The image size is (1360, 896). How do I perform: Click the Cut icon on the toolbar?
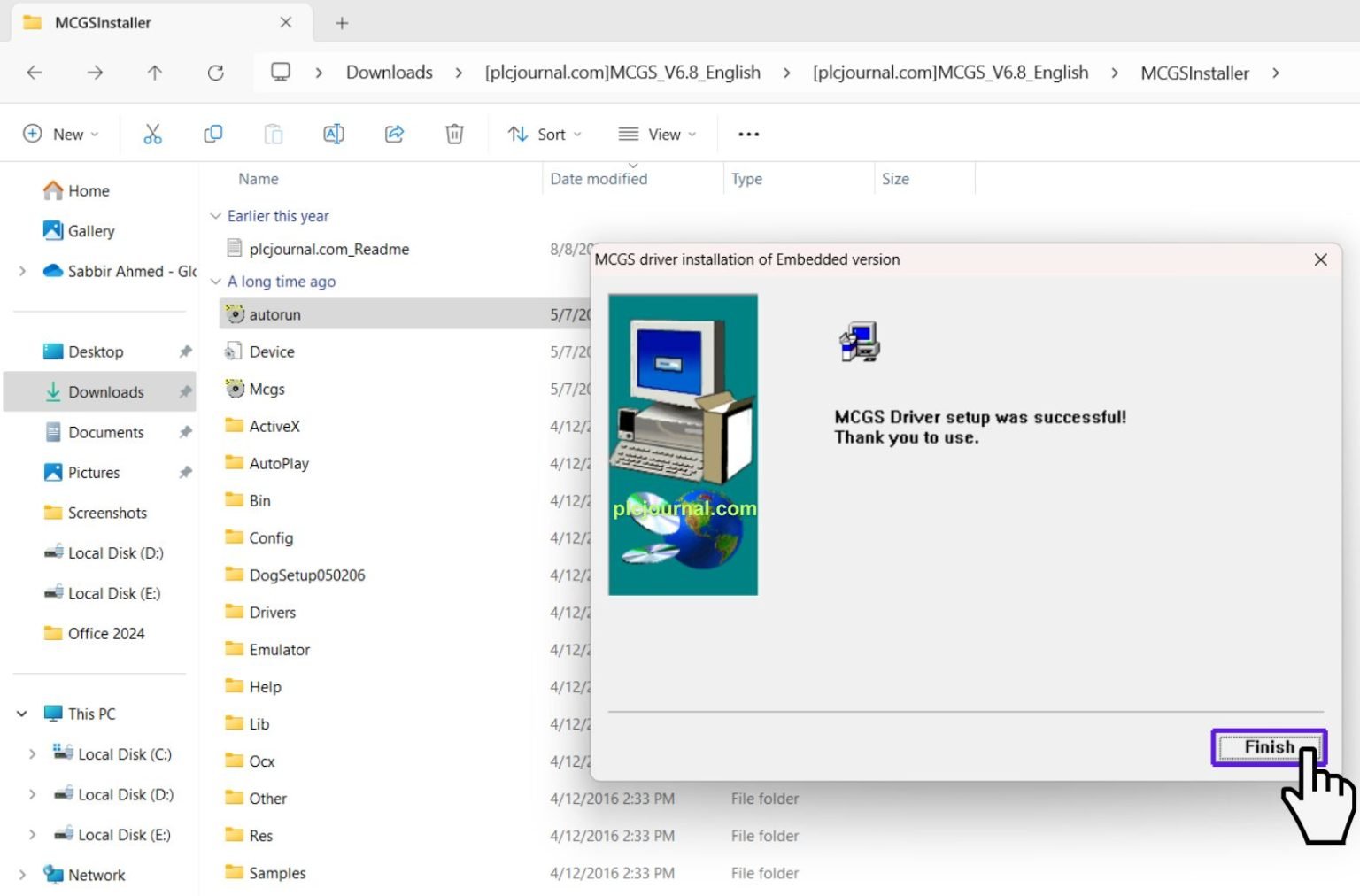(152, 134)
